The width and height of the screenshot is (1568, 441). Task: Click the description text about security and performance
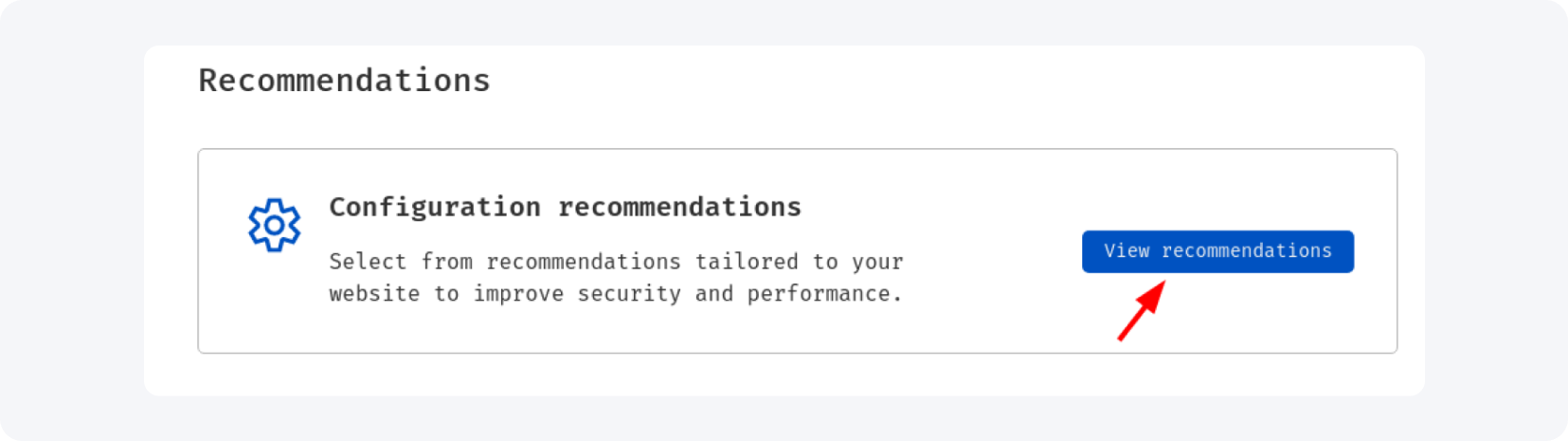[x=616, y=277]
